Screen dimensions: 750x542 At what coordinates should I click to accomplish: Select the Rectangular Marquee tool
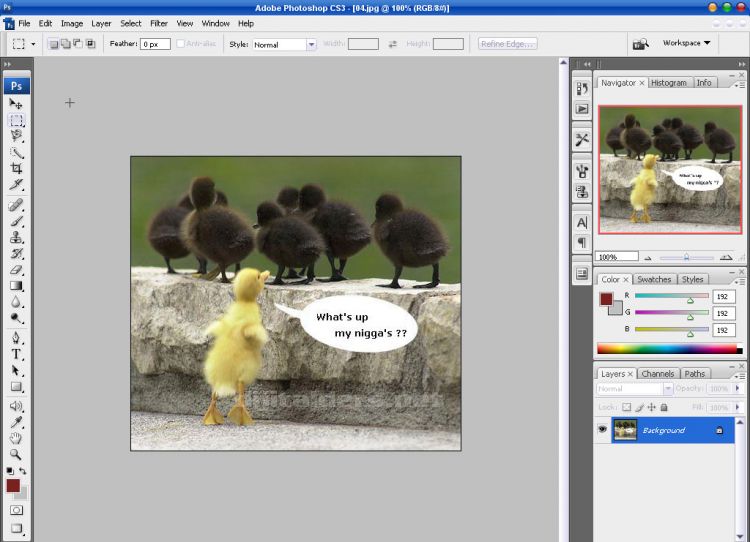point(16,120)
